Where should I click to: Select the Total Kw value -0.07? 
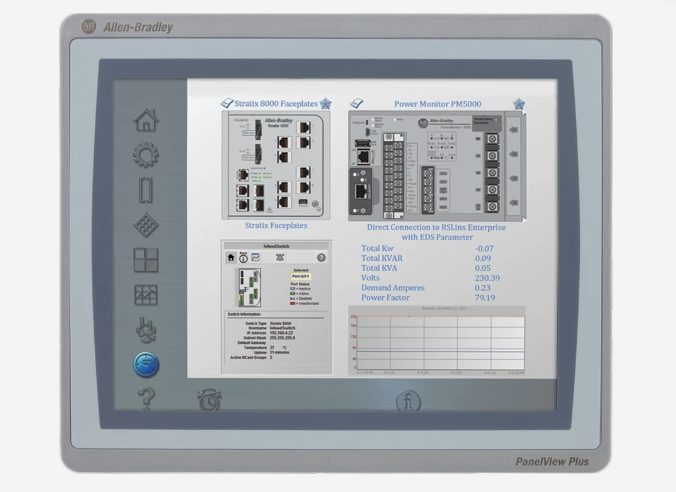484,248
